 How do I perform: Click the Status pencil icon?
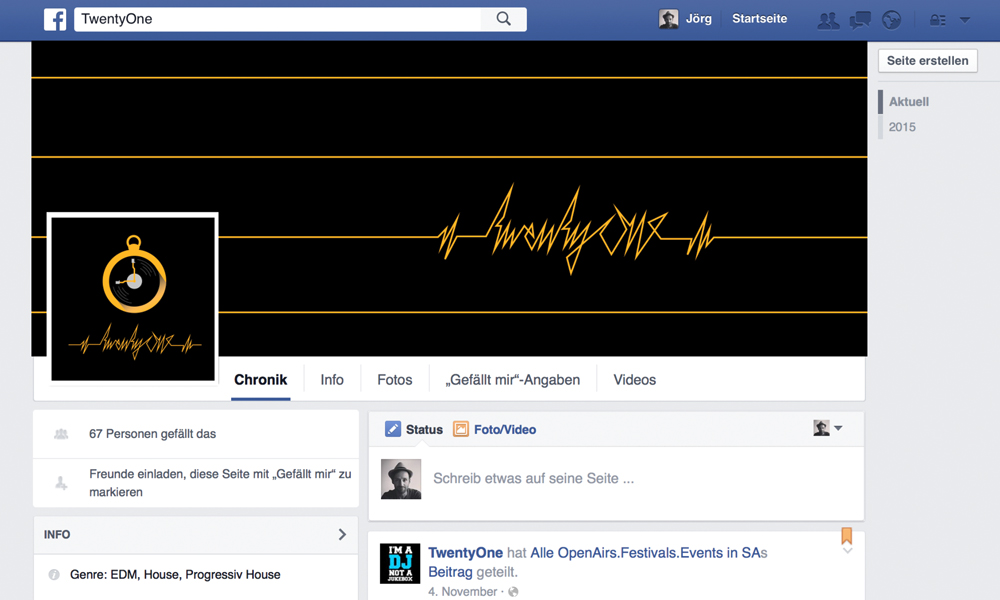(x=393, y=429)
